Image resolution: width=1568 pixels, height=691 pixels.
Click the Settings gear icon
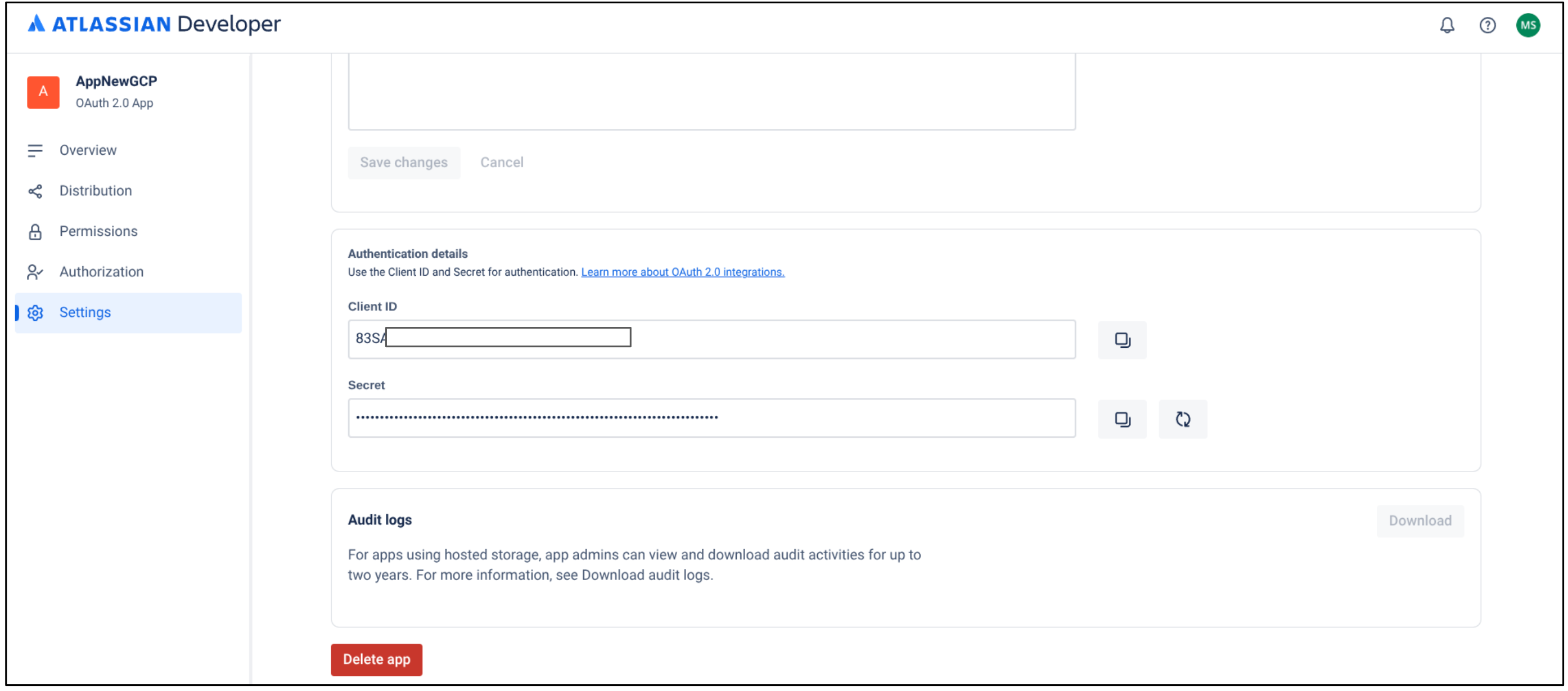[35, 312]
